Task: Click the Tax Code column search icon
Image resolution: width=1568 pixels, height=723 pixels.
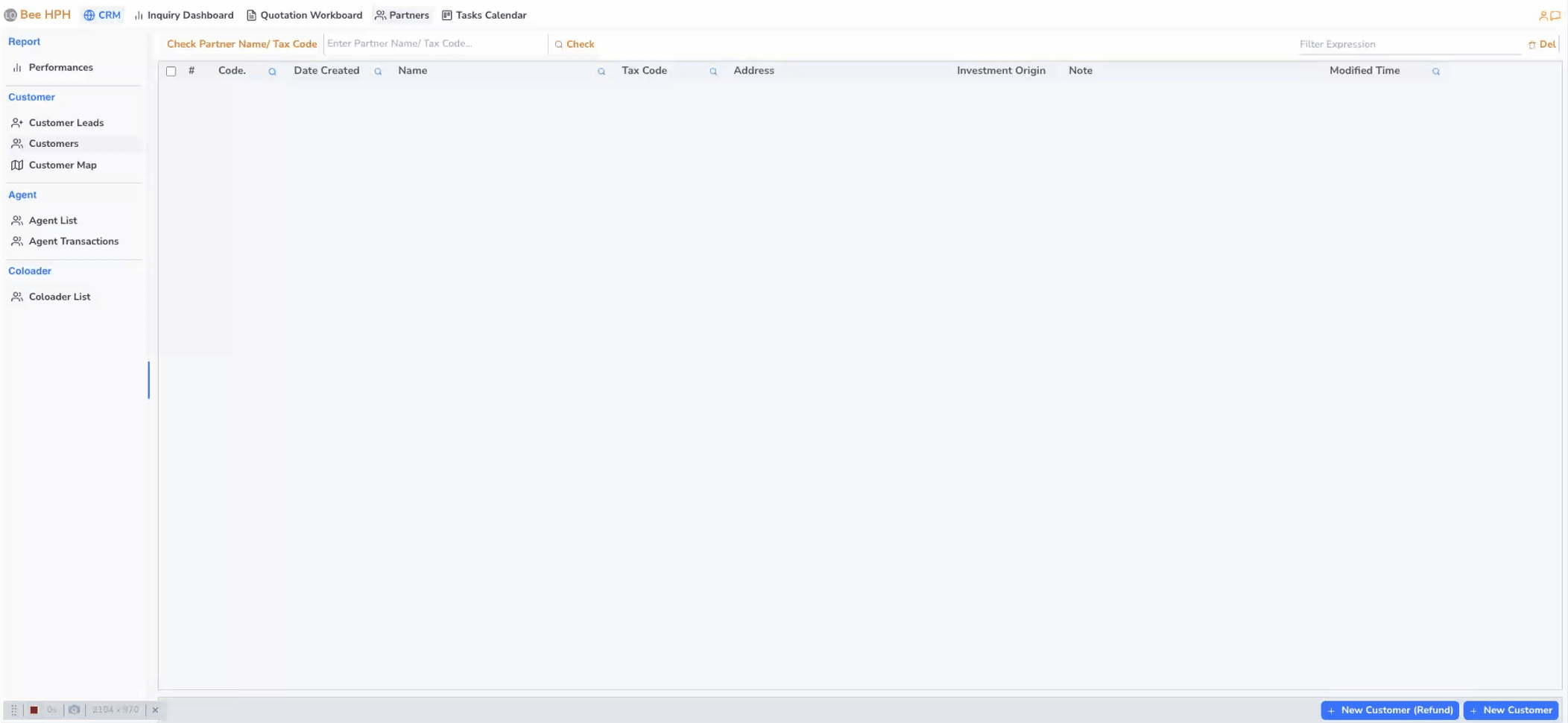Action: 713,72
